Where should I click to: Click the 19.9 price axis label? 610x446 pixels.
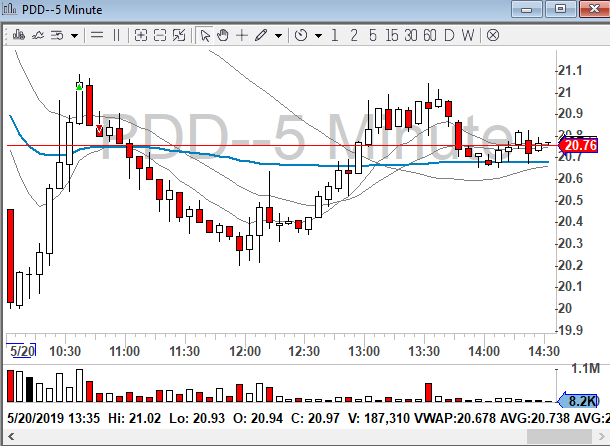[x=570, y=330]
